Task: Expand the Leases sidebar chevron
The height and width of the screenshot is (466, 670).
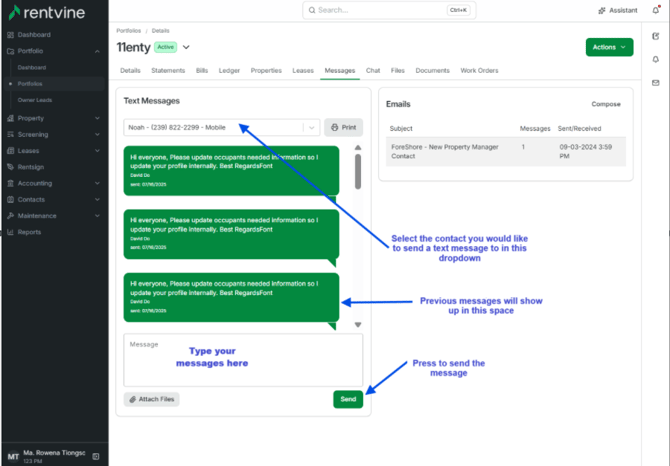Action: coord(97,151)
